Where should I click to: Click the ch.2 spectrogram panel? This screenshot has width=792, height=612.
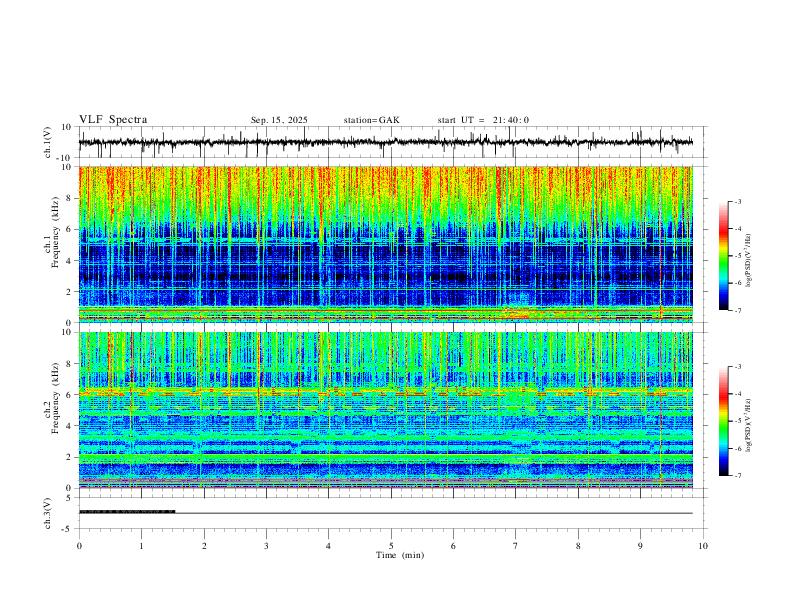(386, 410)
